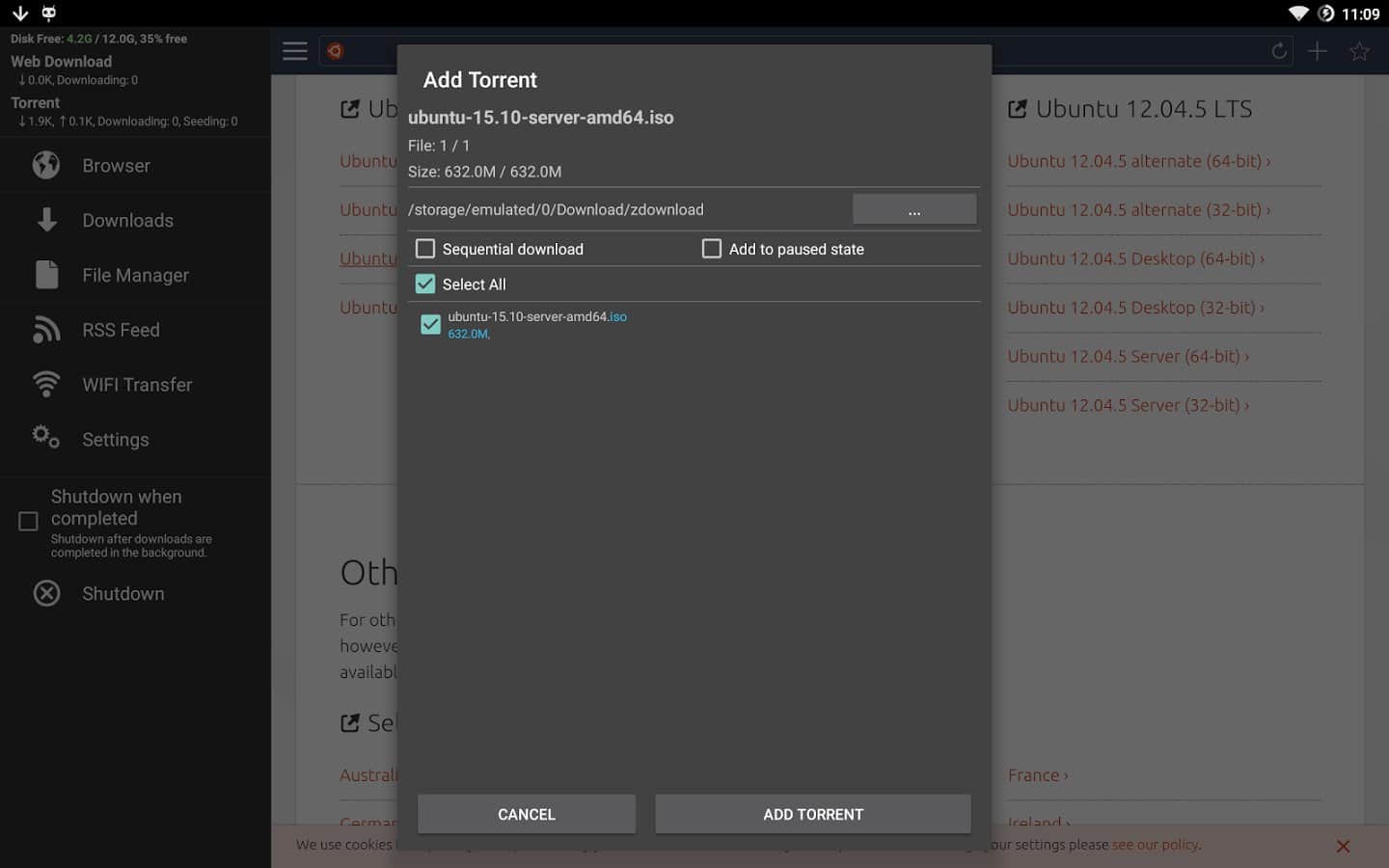
Task: Select the WIFI Transfer icon
Action: point(46,384)
